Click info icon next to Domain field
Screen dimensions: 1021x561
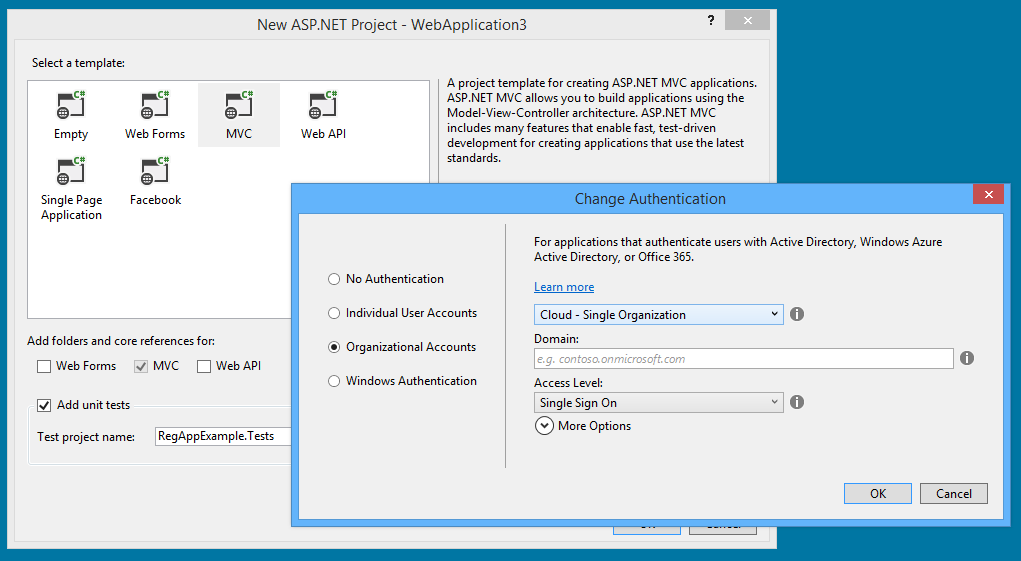967,358
